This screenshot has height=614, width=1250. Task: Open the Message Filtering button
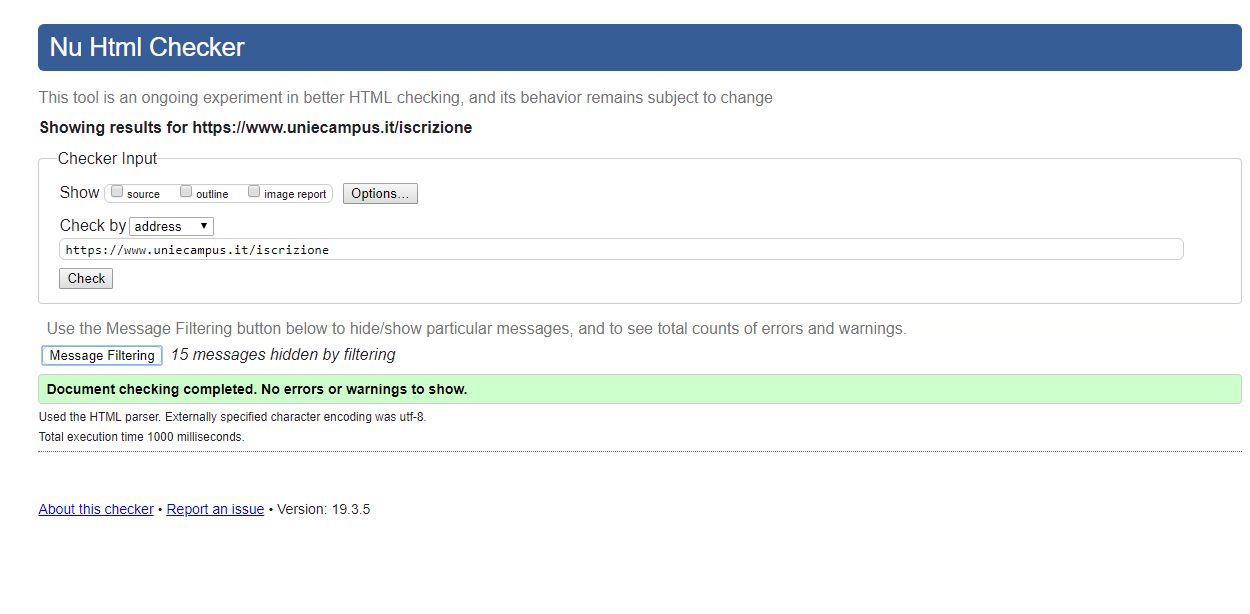coord(102,355)
